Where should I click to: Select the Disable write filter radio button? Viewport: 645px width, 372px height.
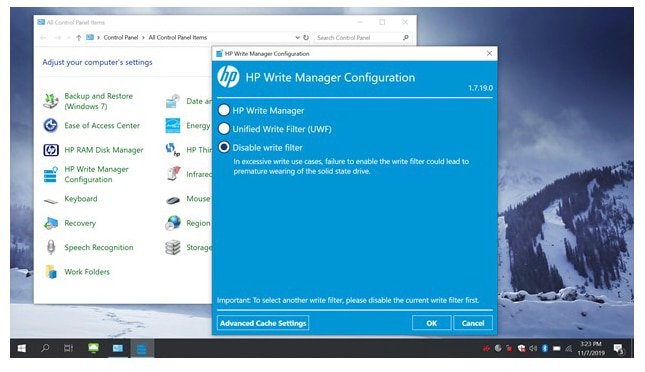coord(224,147)
